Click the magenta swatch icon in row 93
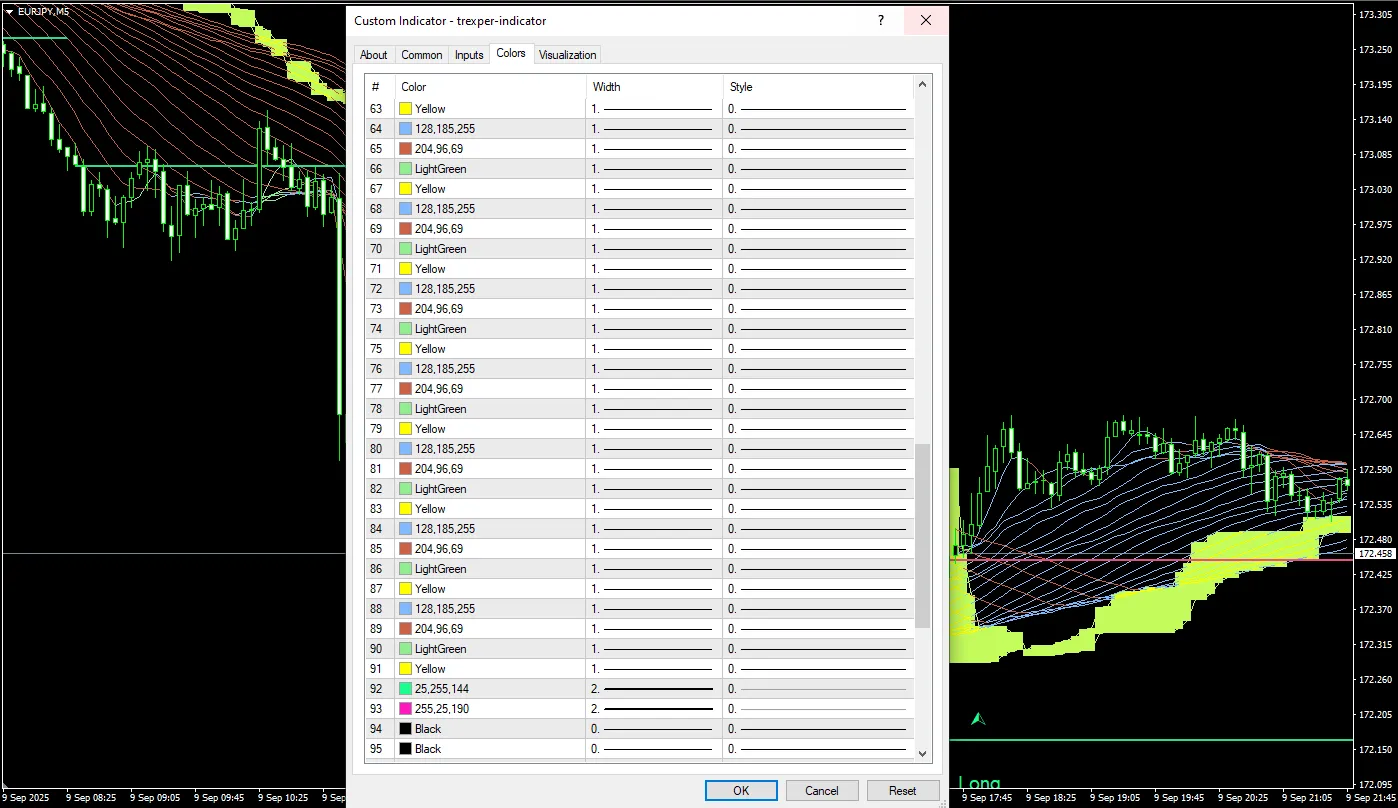The height and width of the screenshot is (808, 1398). [406, 709]
